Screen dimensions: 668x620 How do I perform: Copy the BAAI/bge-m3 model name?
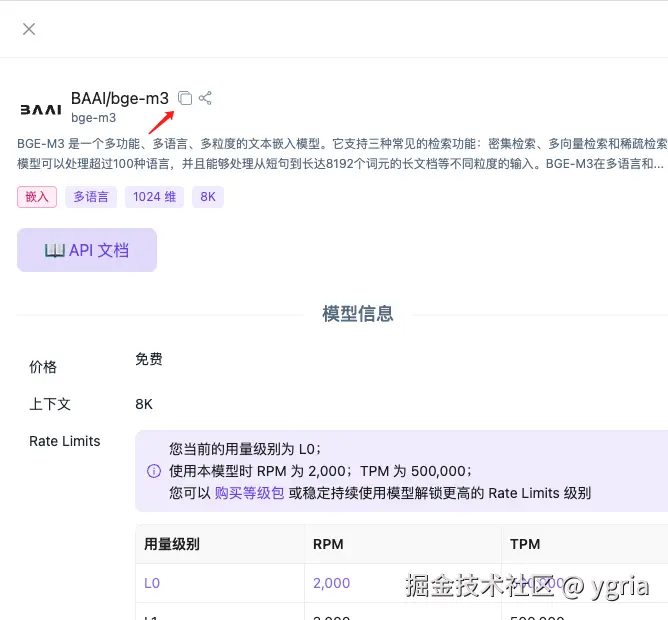point(185,98)
